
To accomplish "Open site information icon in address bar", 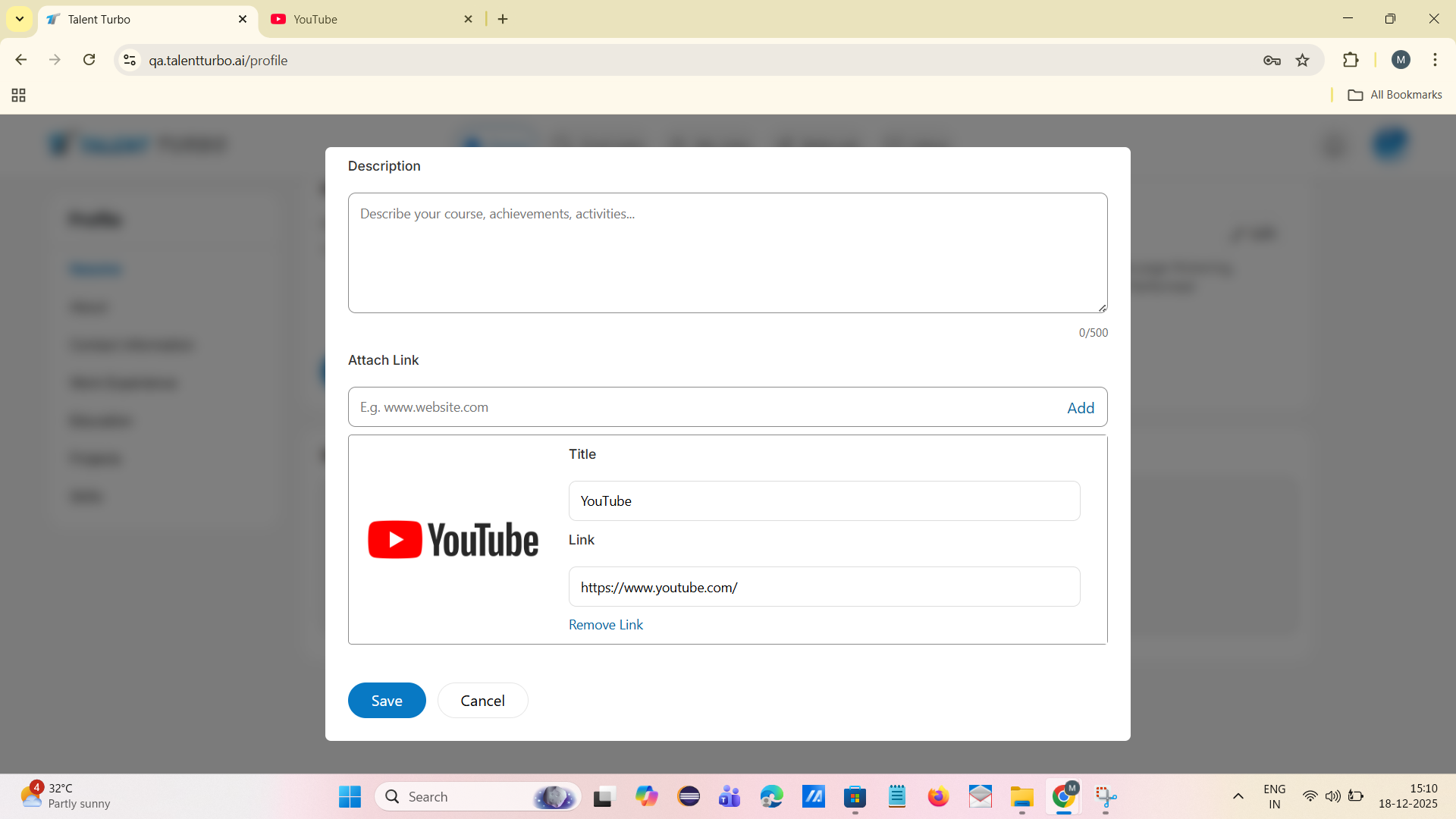I will pyautogui.click(x=130, y=60).
